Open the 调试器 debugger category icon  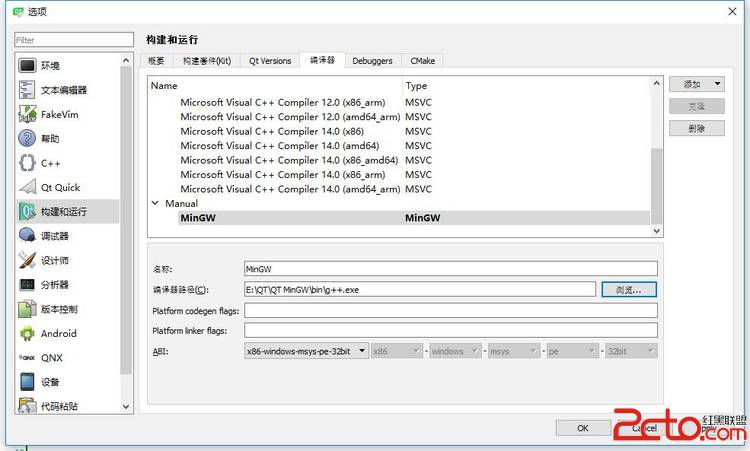point(27,236)
